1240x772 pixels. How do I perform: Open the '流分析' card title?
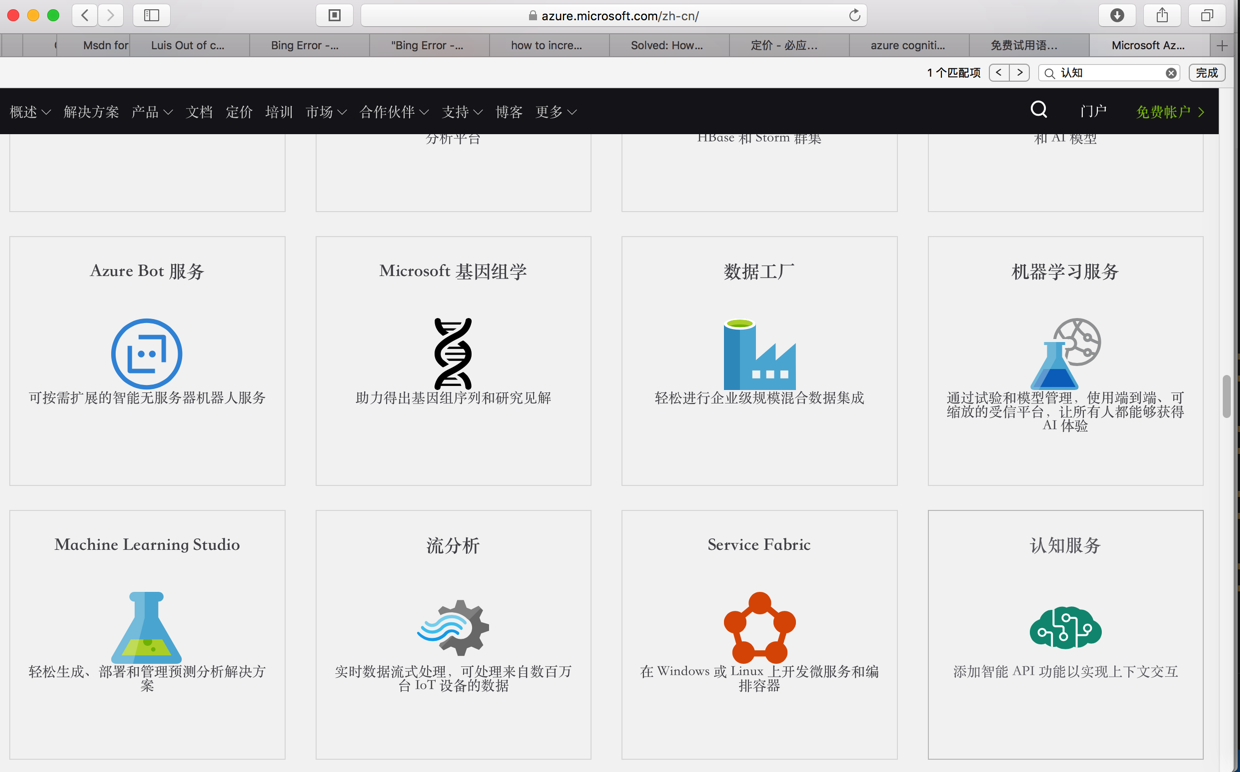click(453, 546)
